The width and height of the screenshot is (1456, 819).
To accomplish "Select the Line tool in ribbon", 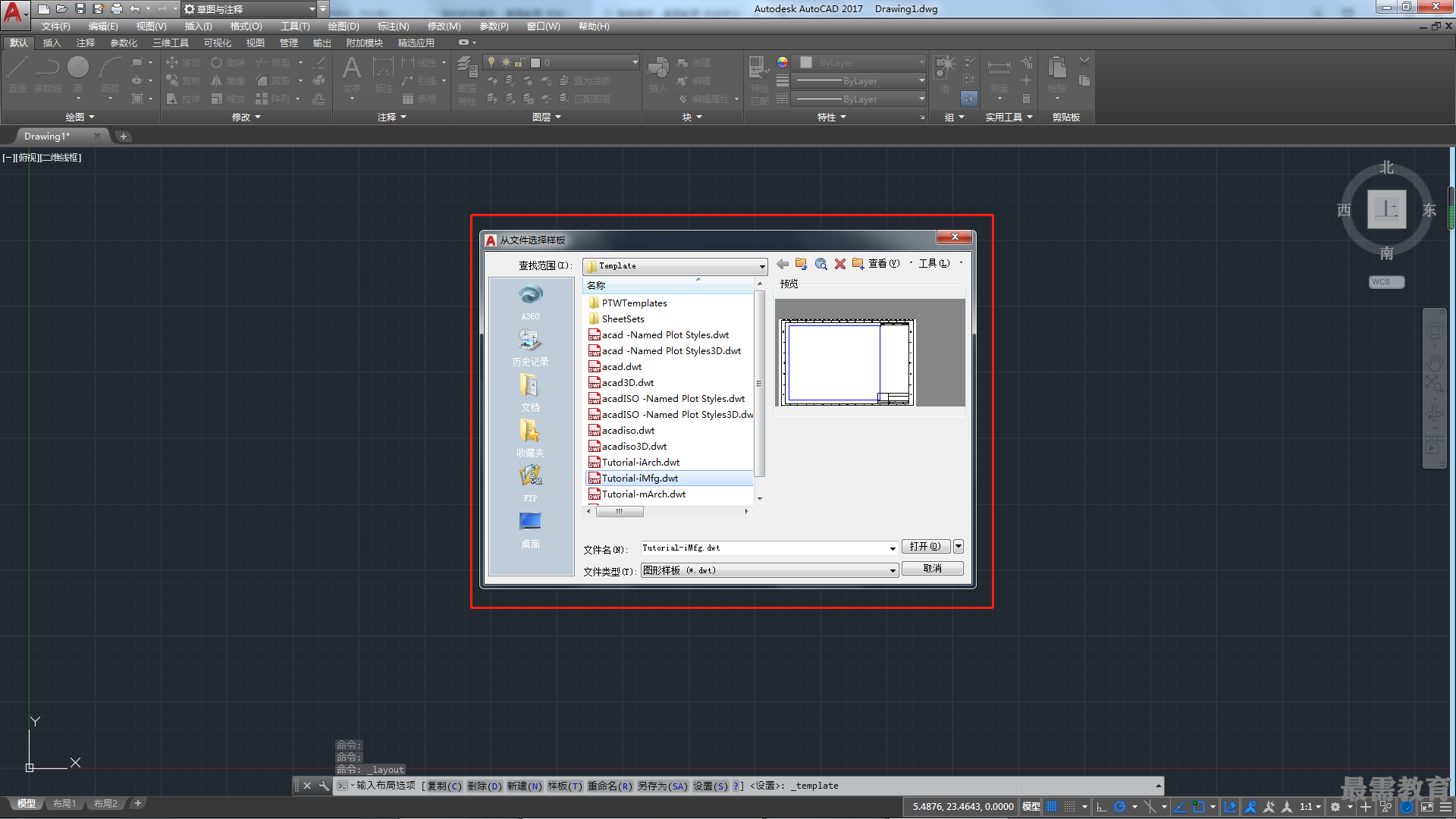I will (17, 74).
